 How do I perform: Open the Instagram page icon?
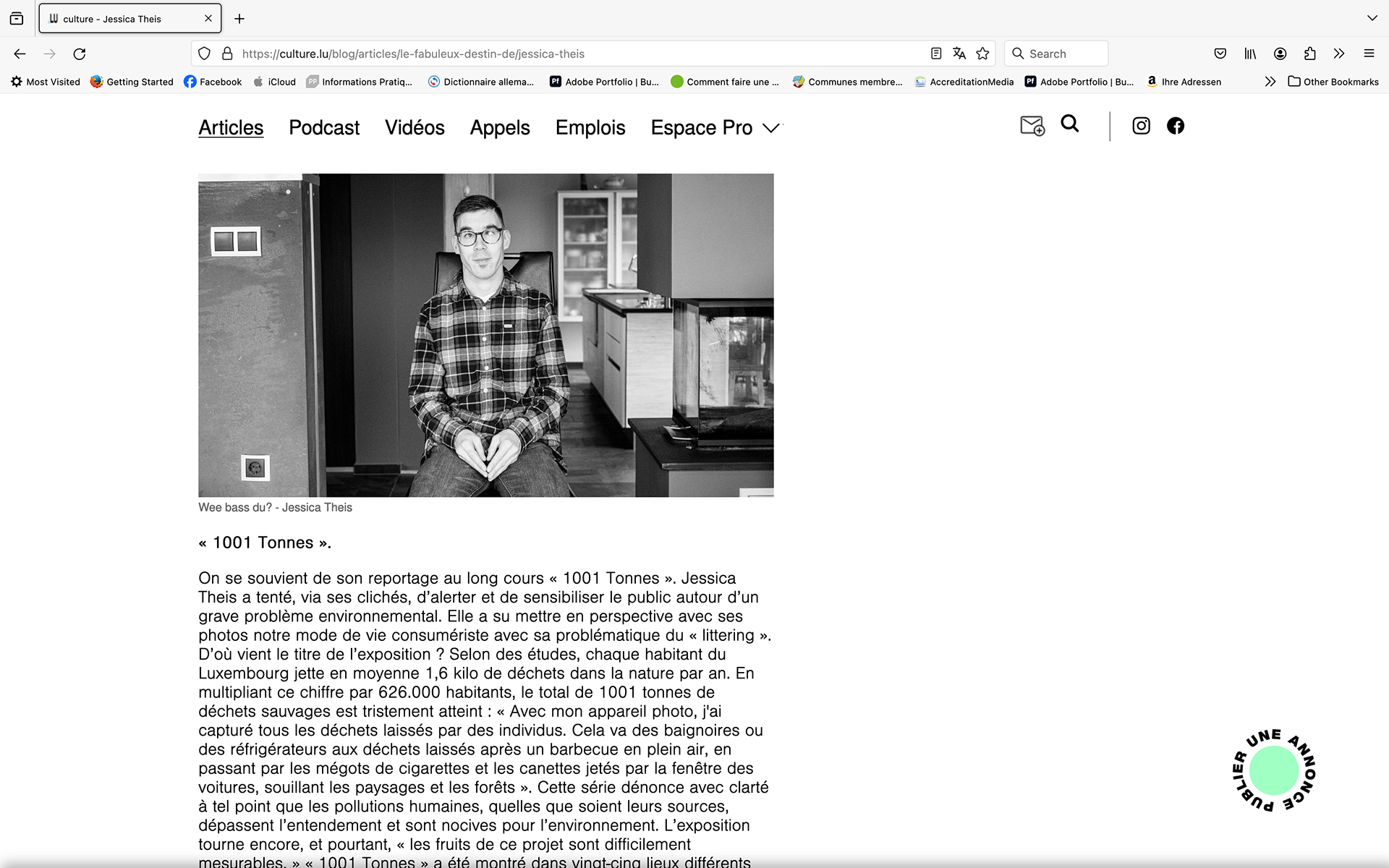click(x=1141, y=126)
